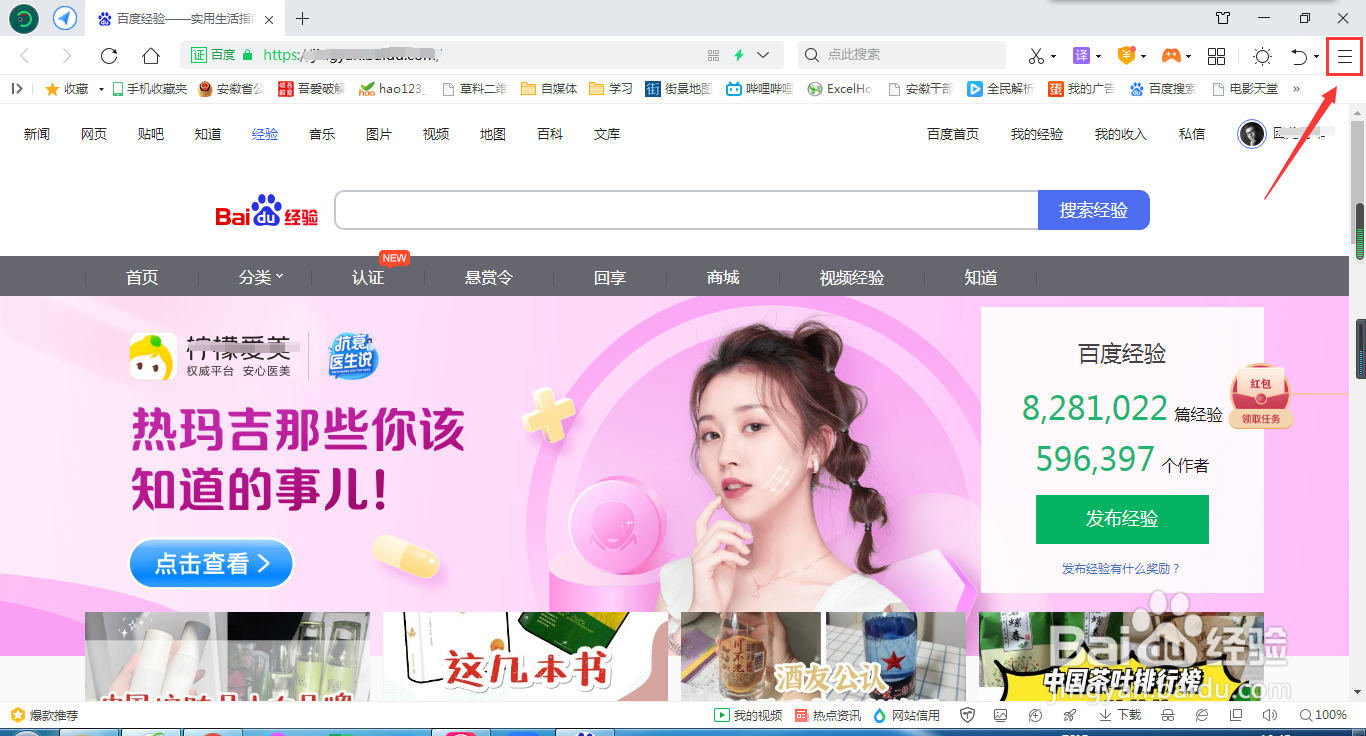
Task: Click the user profile avatar picture
Action: (1252, 134)
